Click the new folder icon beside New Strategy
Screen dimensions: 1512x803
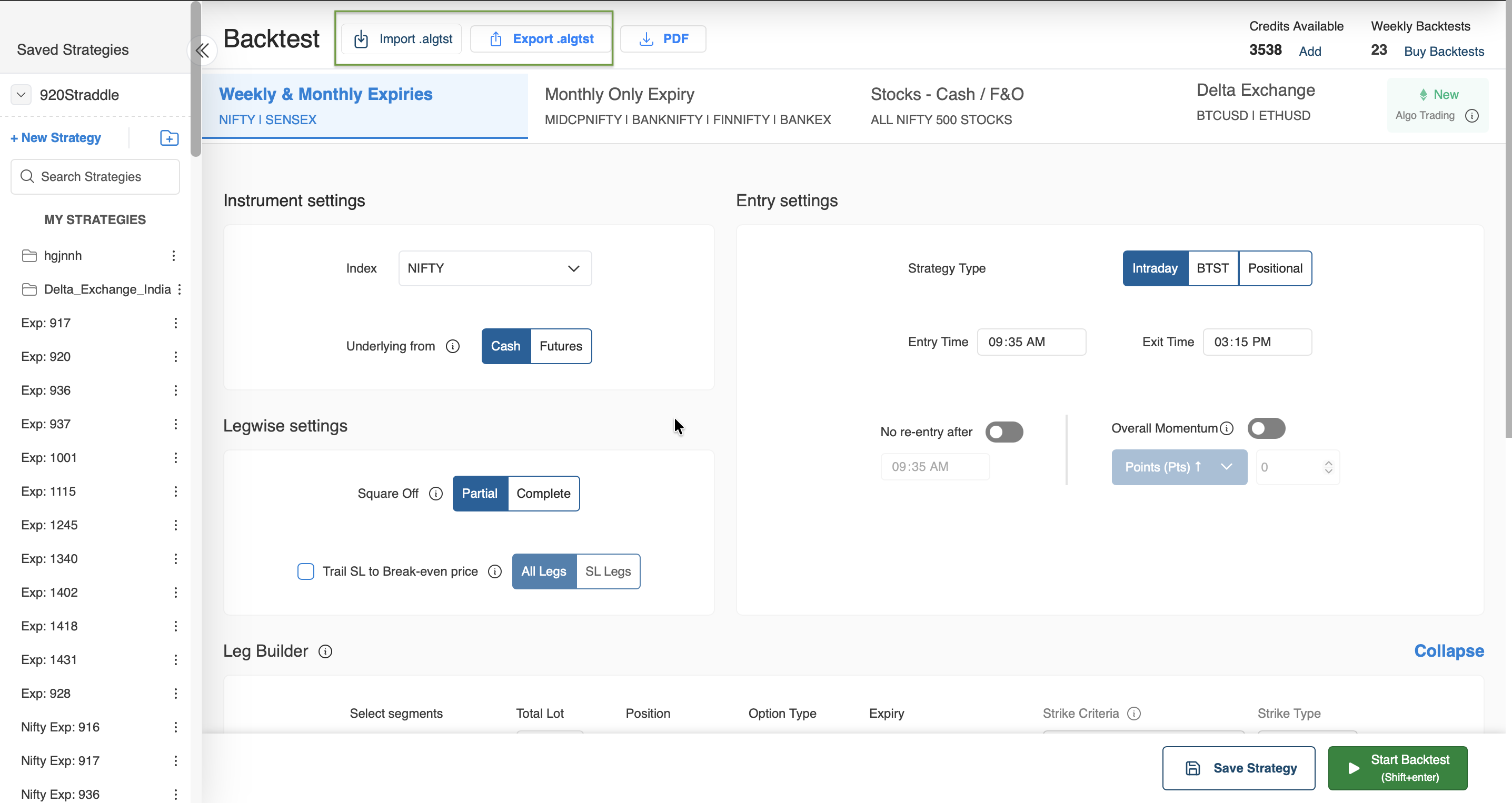[x=169, y=138]
